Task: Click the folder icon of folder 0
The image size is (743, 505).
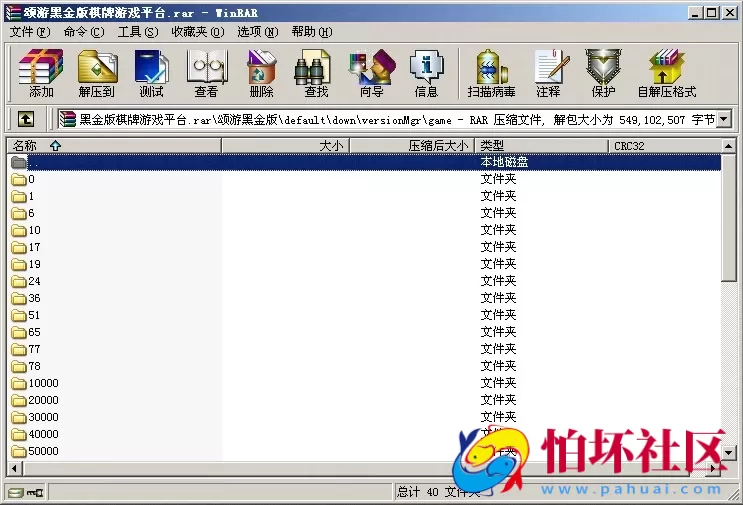Action: coord(19,180)
